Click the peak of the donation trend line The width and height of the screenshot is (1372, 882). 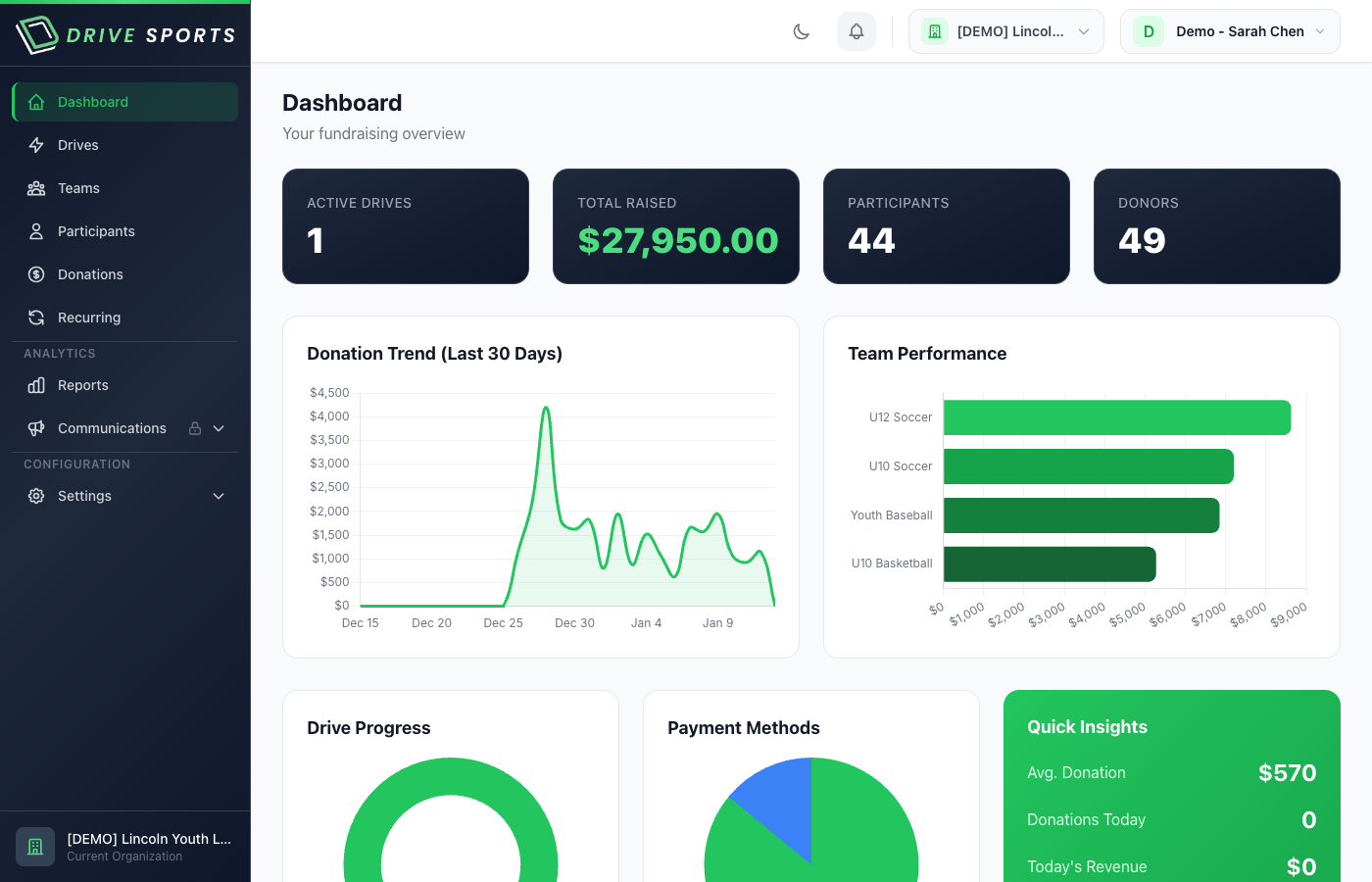tap(546, 408)
